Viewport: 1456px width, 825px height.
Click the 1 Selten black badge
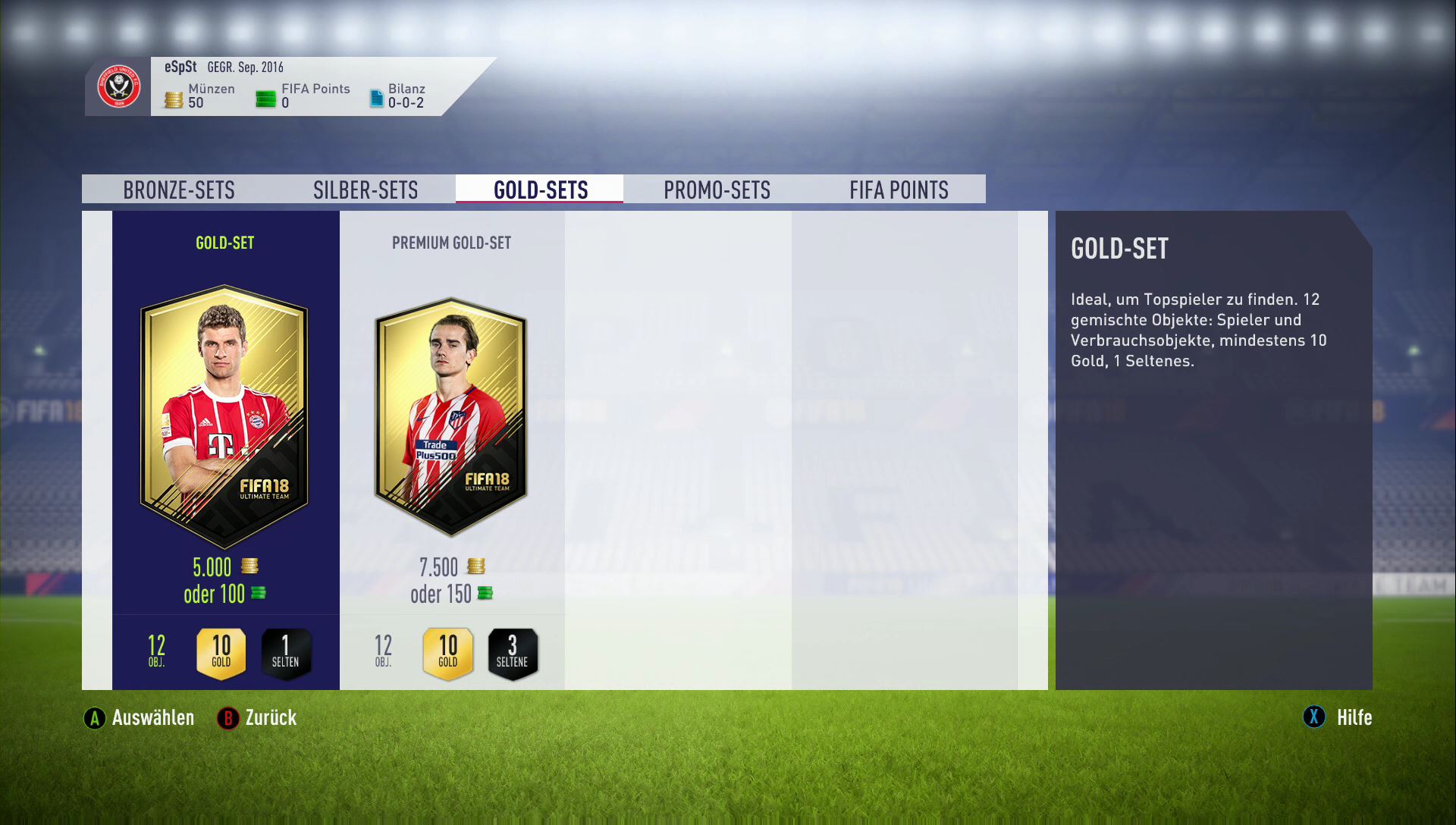(x=286, y=653)
